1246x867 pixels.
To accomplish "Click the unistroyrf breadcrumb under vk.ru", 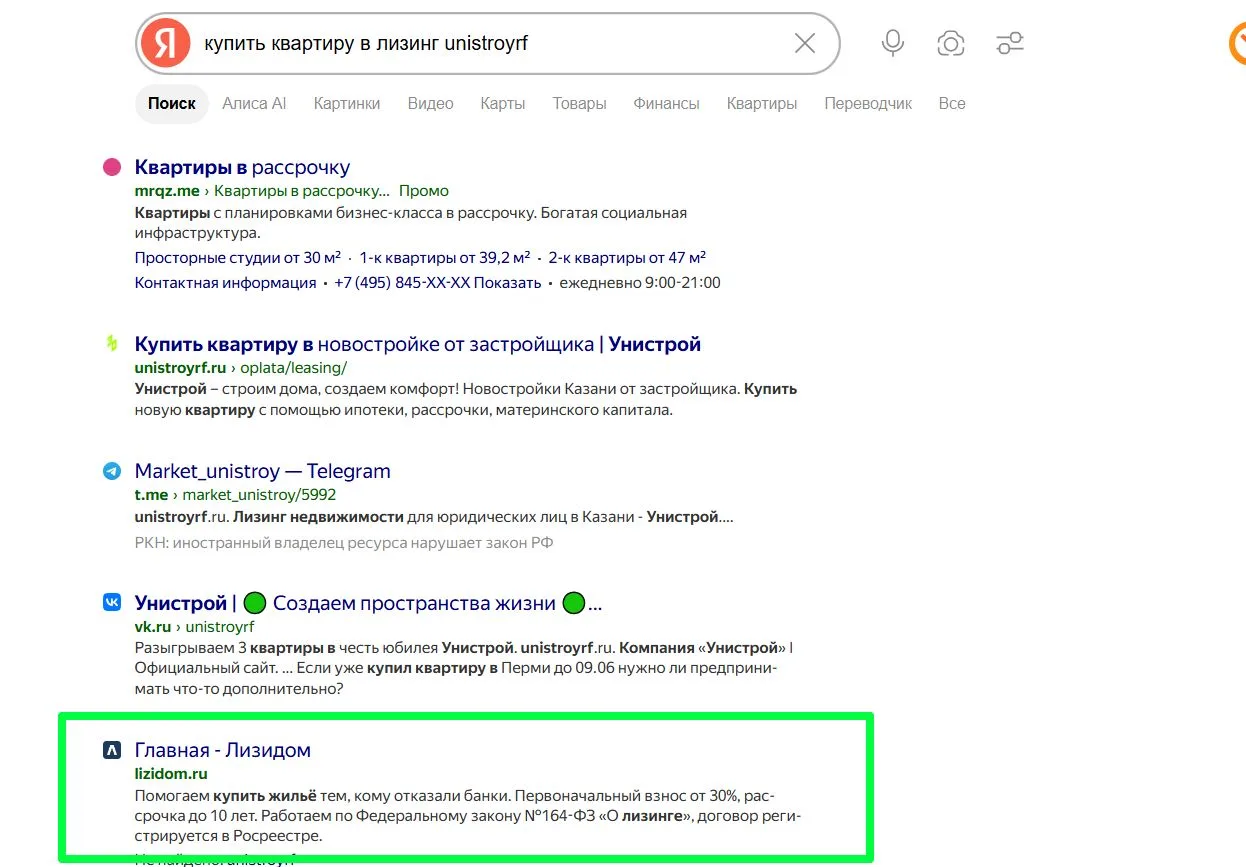I will pyautogui.click(x=220, y=627).
